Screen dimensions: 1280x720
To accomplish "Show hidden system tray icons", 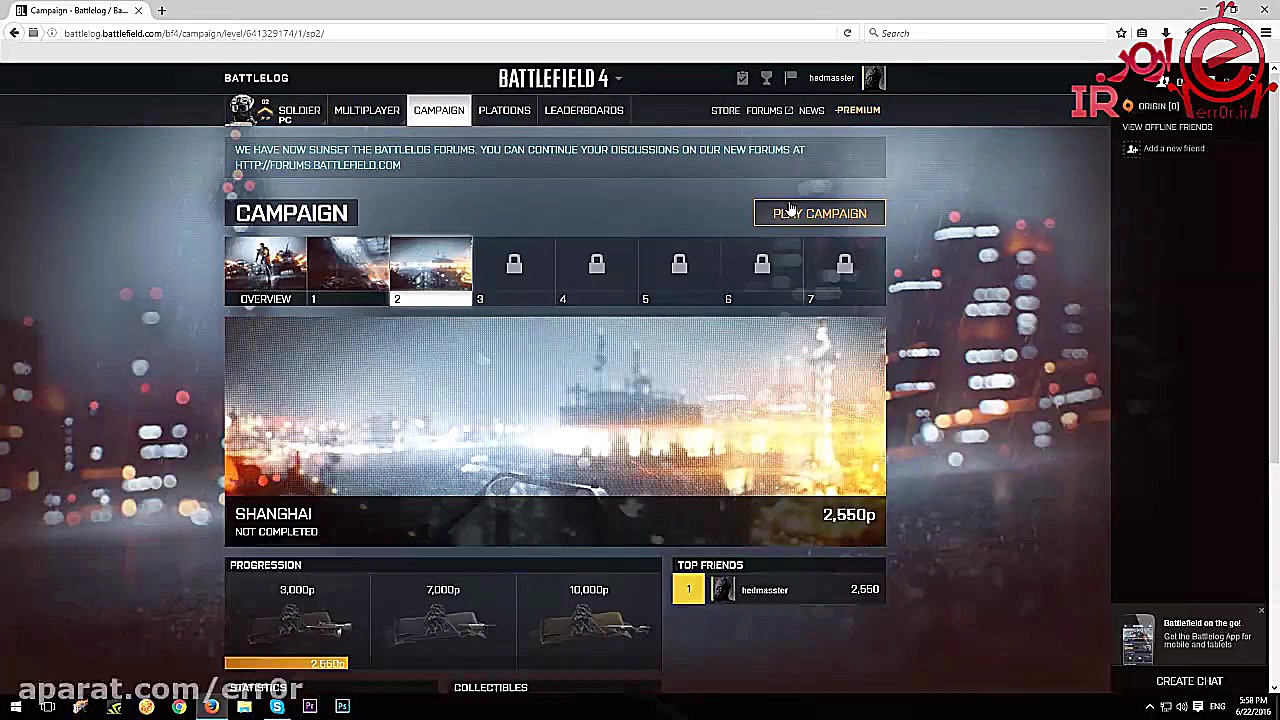I will 1149,707.
